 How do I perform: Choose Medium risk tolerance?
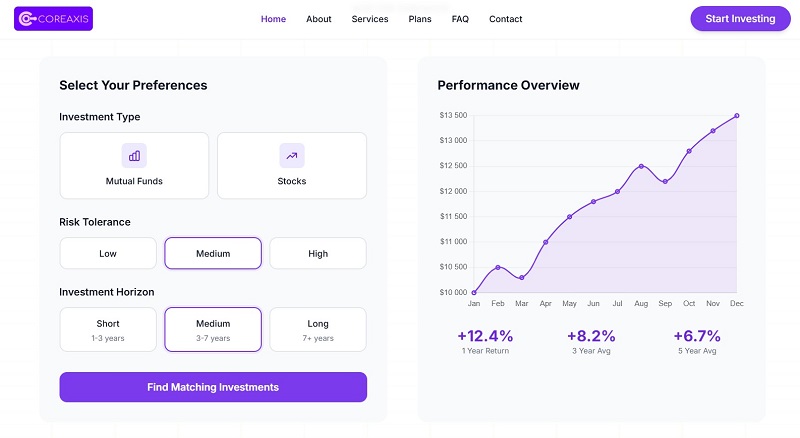coord(213,253)
